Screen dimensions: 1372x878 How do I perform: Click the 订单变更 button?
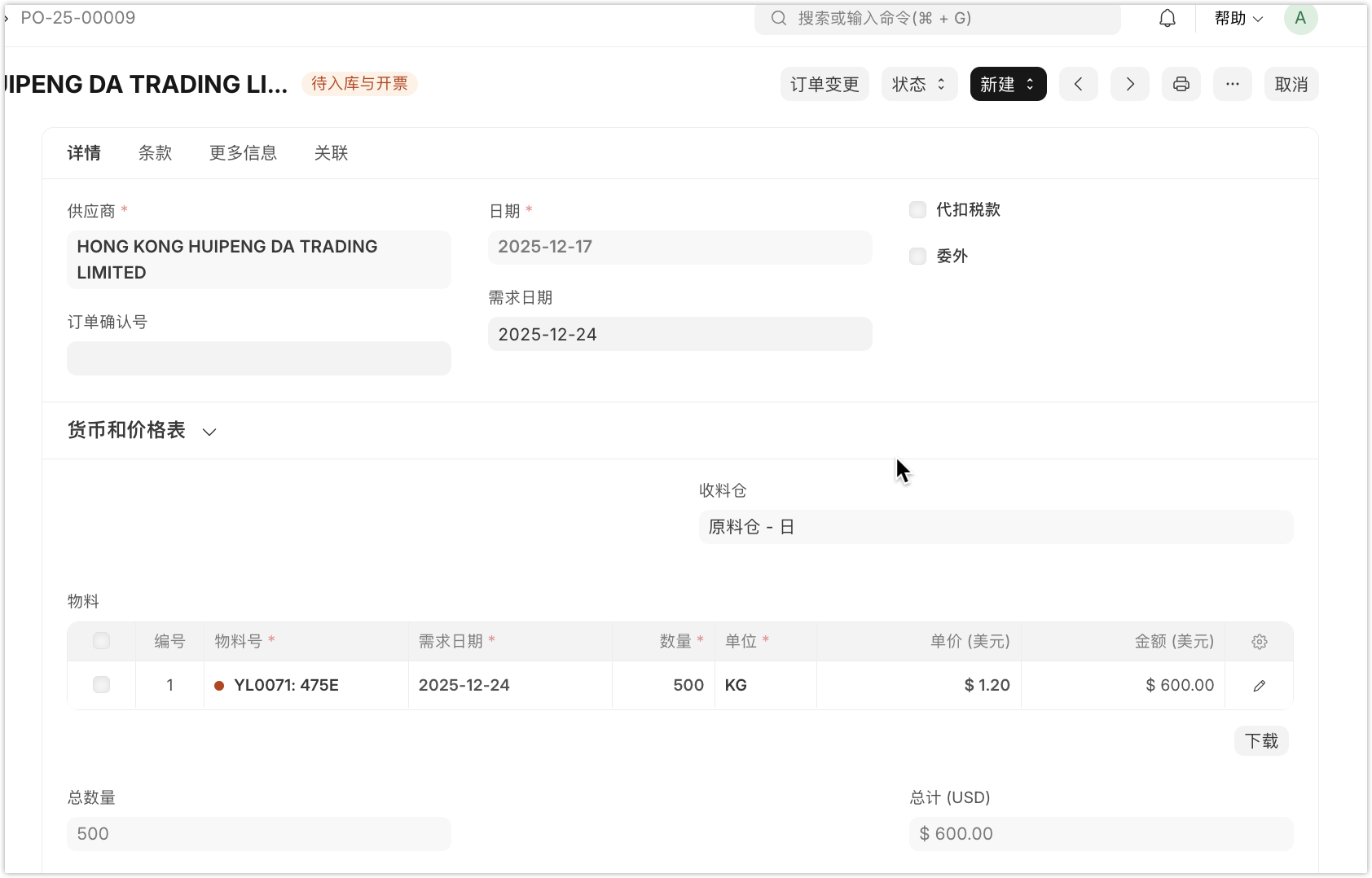pos(825,84)
